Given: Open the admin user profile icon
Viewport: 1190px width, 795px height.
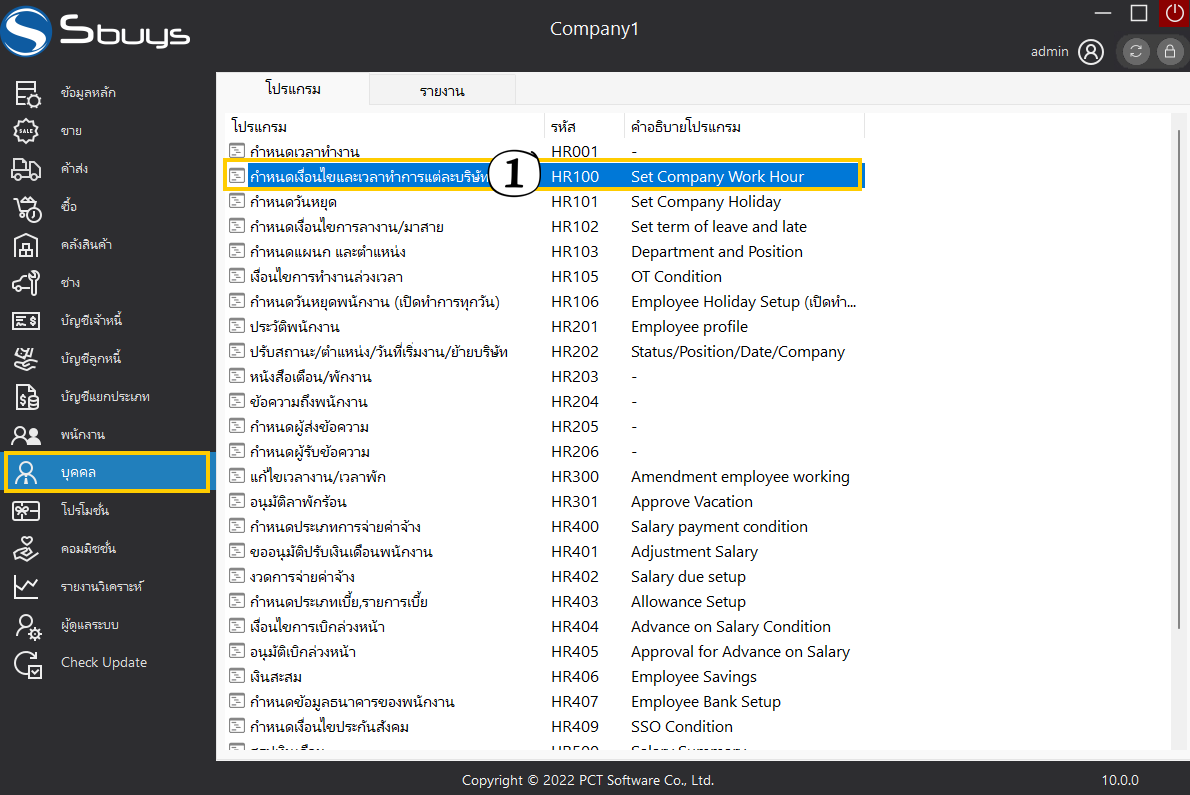Looking at the screenshot, I should [x=1091, y=52].
